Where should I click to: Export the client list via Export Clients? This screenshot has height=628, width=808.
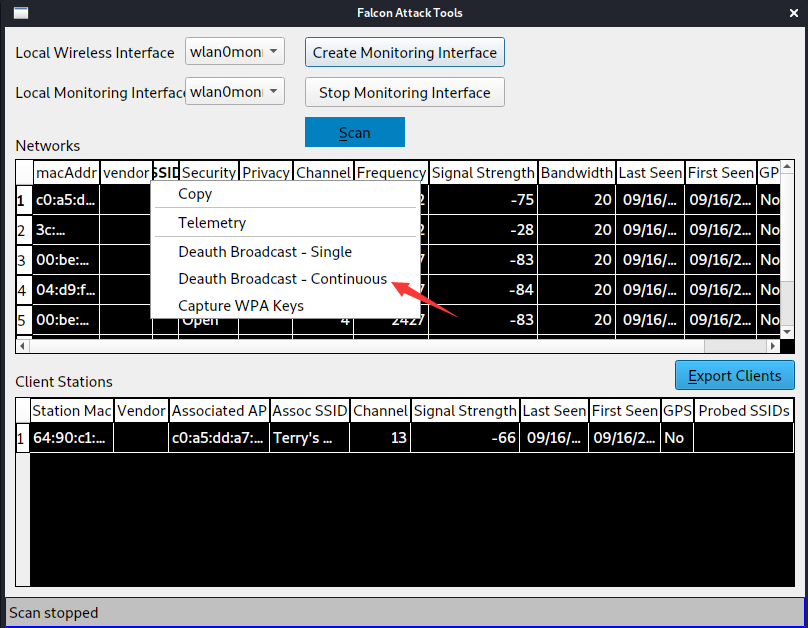click(735, 376)
